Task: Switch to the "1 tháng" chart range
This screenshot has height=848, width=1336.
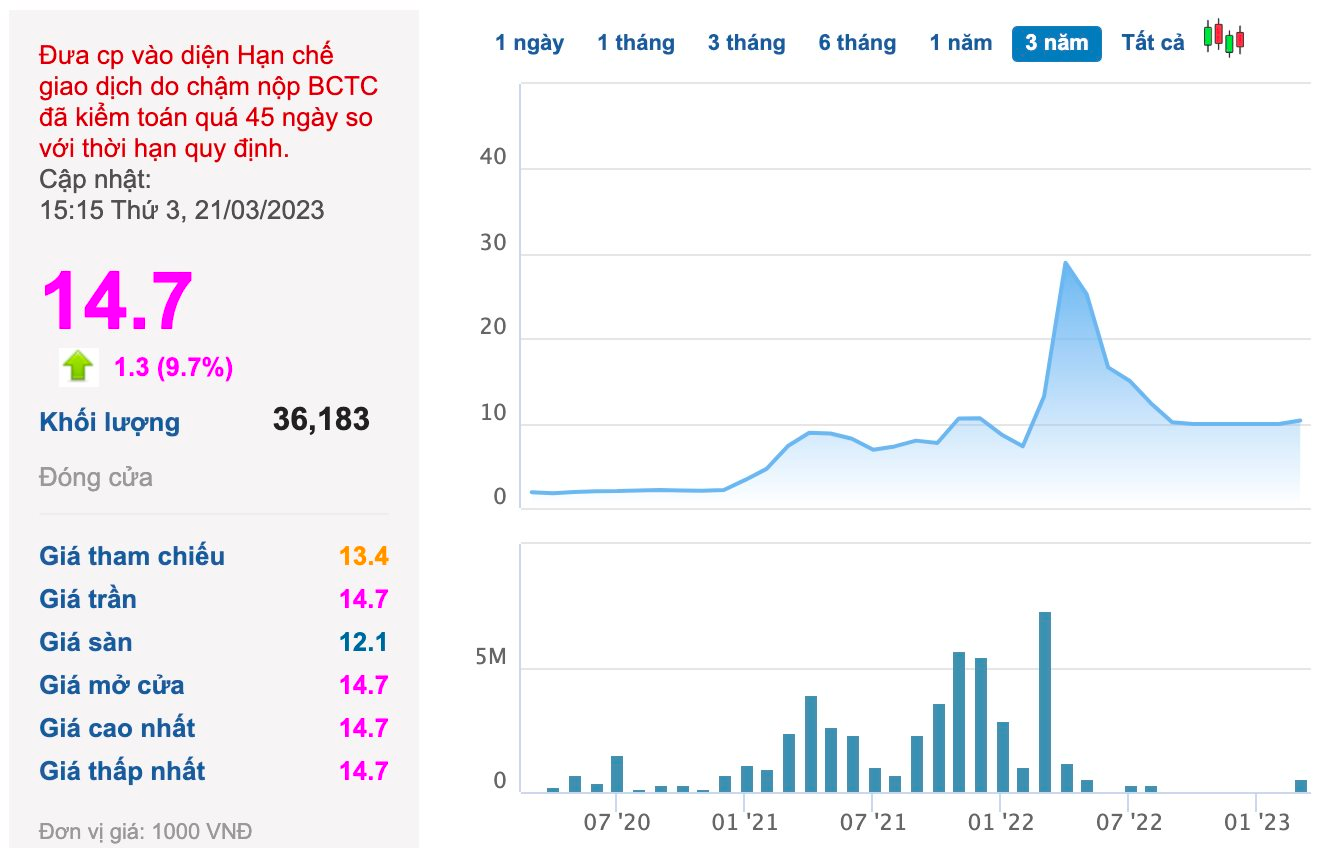Action: (636, 43)
